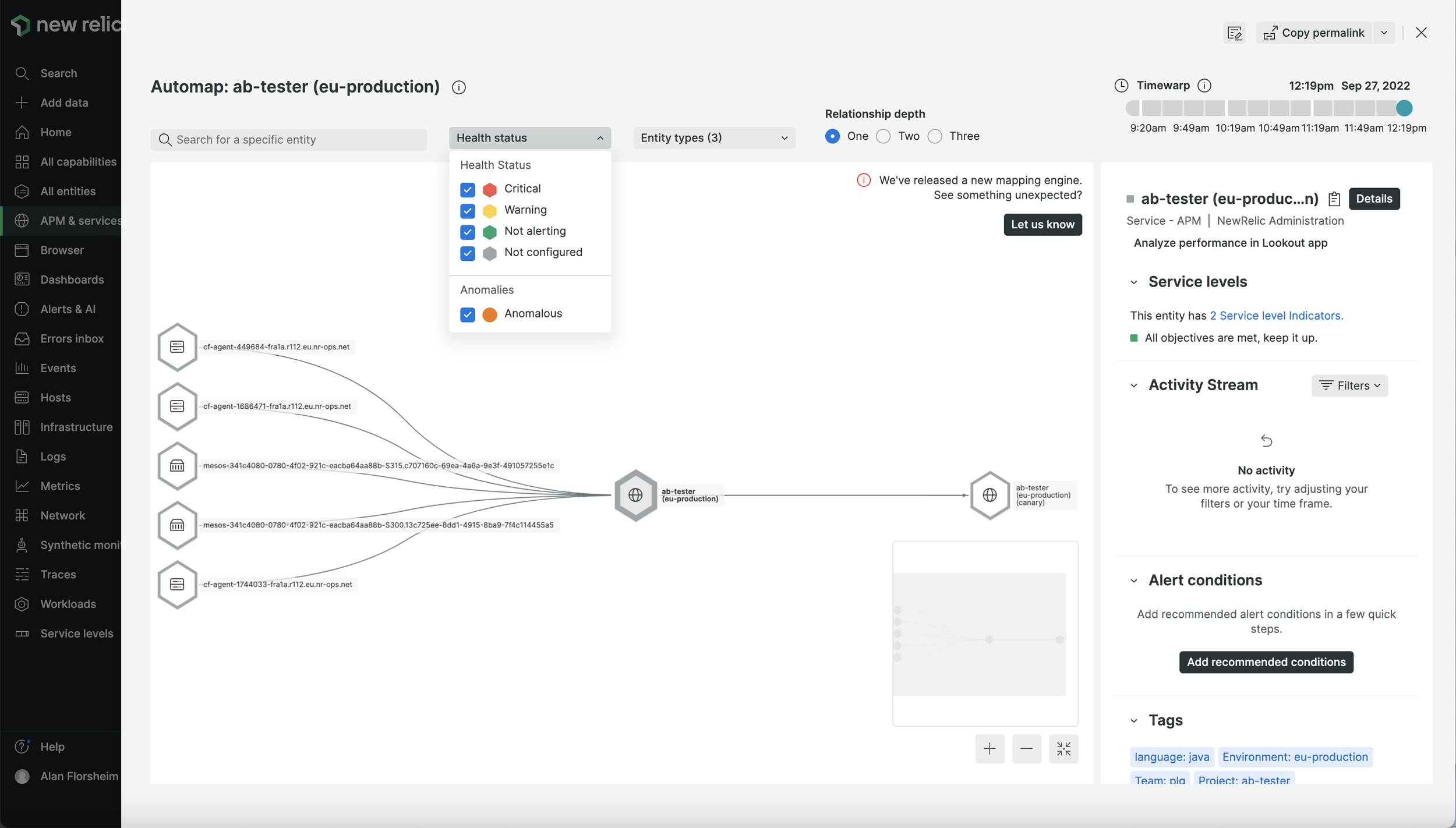Uncheck the Critical health status checkbox
Image resolution: width=1456 pixels, height=828 pixels.
467,189
